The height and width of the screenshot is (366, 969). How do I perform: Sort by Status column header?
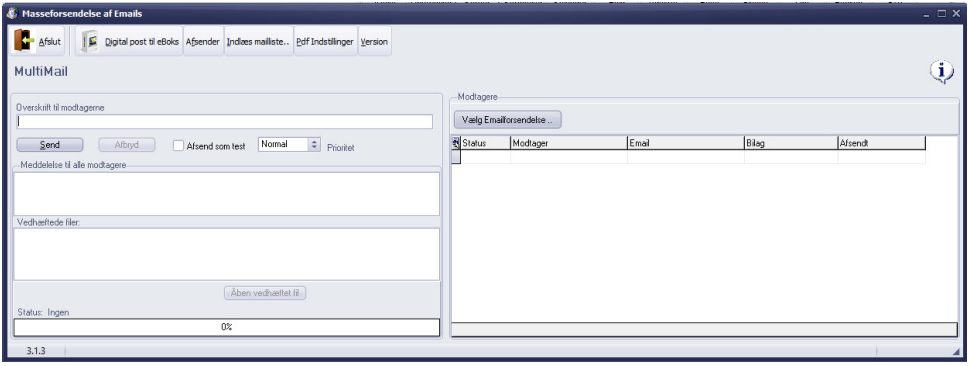point(486,143)
